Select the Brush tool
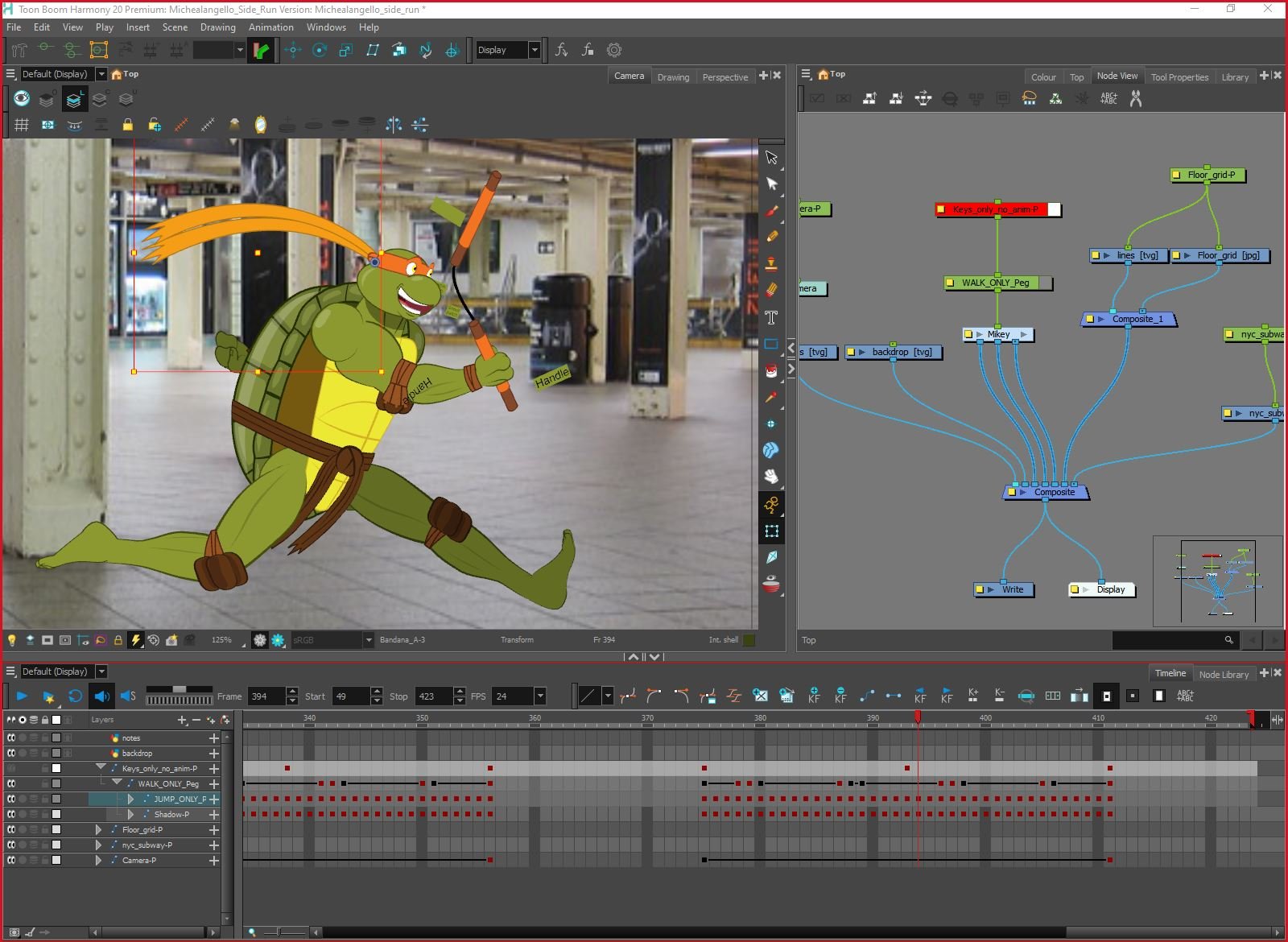1288x942 pixels. [771, 211]
